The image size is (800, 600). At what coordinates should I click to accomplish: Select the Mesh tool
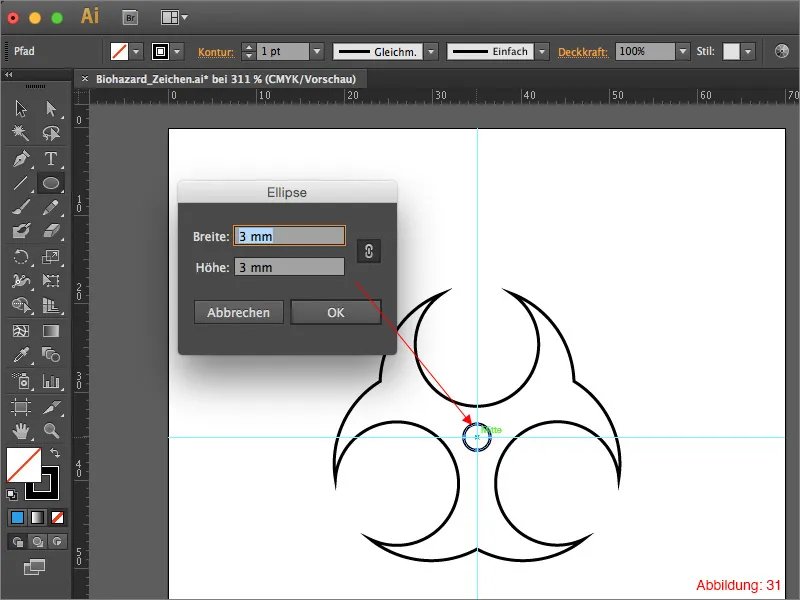pos(21,331)
